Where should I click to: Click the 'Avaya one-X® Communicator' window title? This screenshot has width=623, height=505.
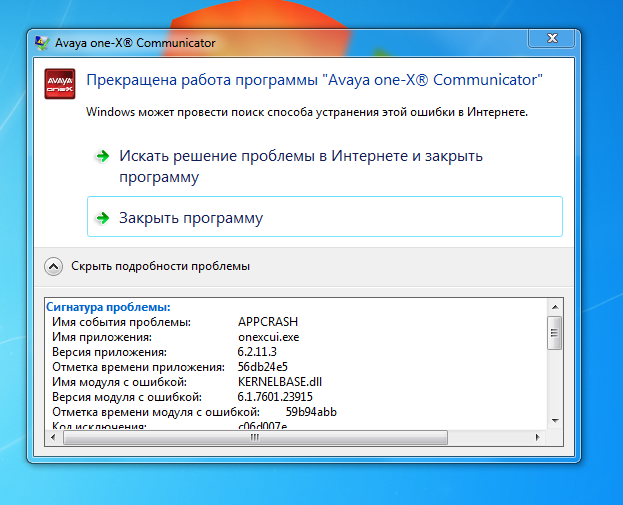135,43
